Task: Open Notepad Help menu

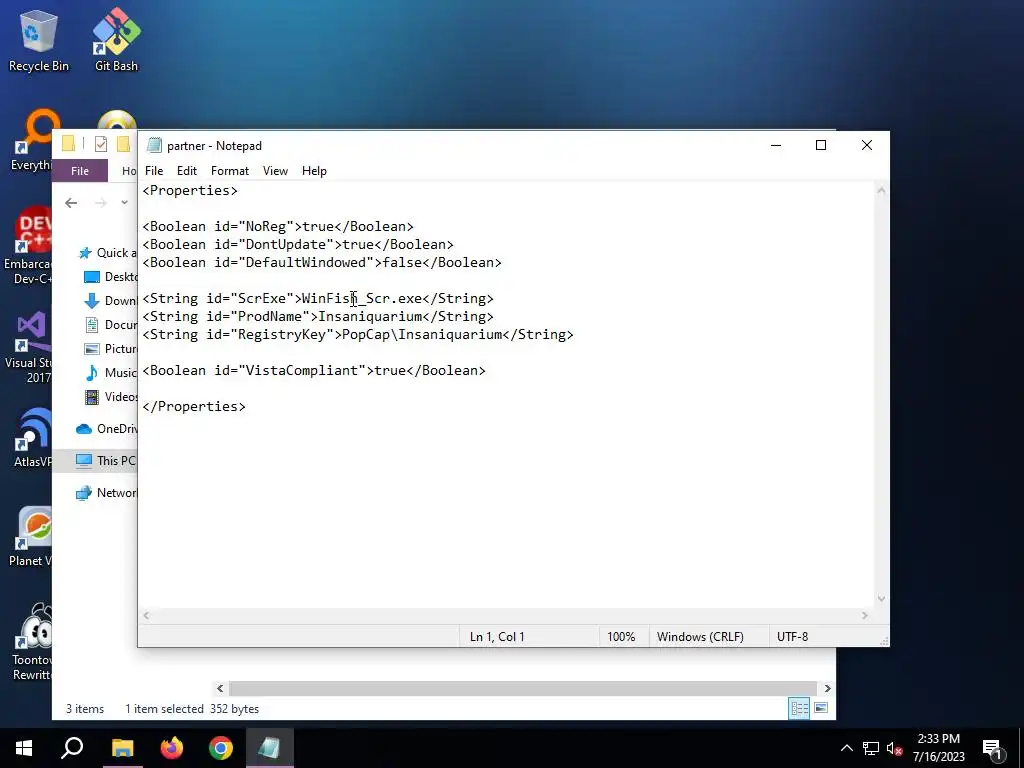Action: pyautogui.click(x=314, y=170)
